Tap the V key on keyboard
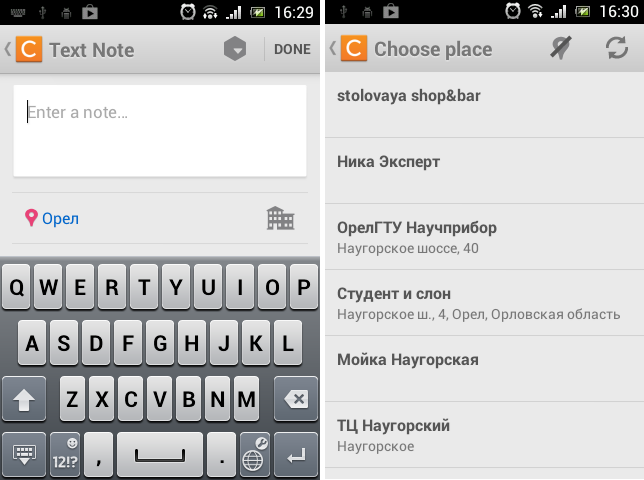This screenshot has height=480, width=644. tap(160, 399)
